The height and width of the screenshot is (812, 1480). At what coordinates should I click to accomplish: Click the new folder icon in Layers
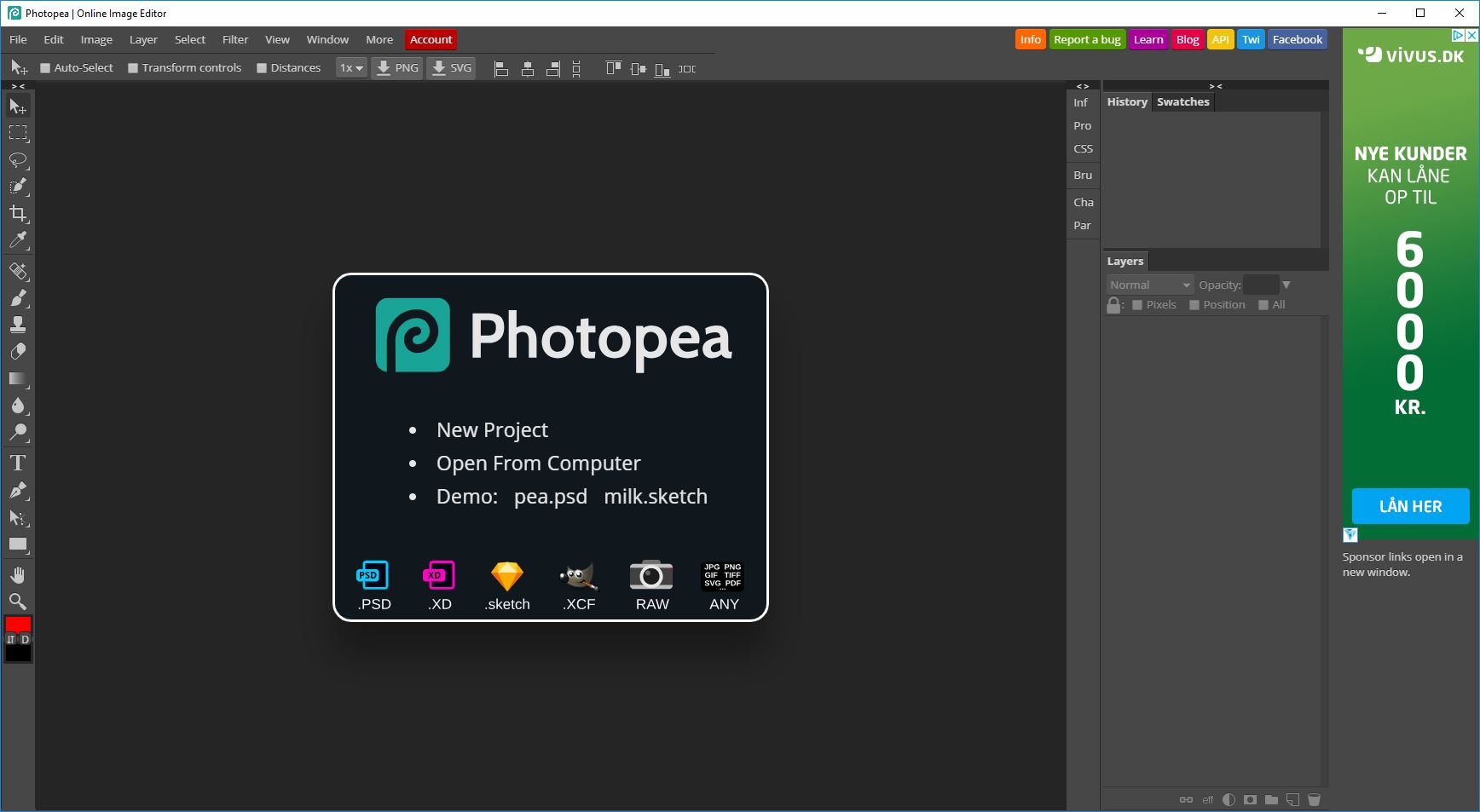coord(1271,799)
